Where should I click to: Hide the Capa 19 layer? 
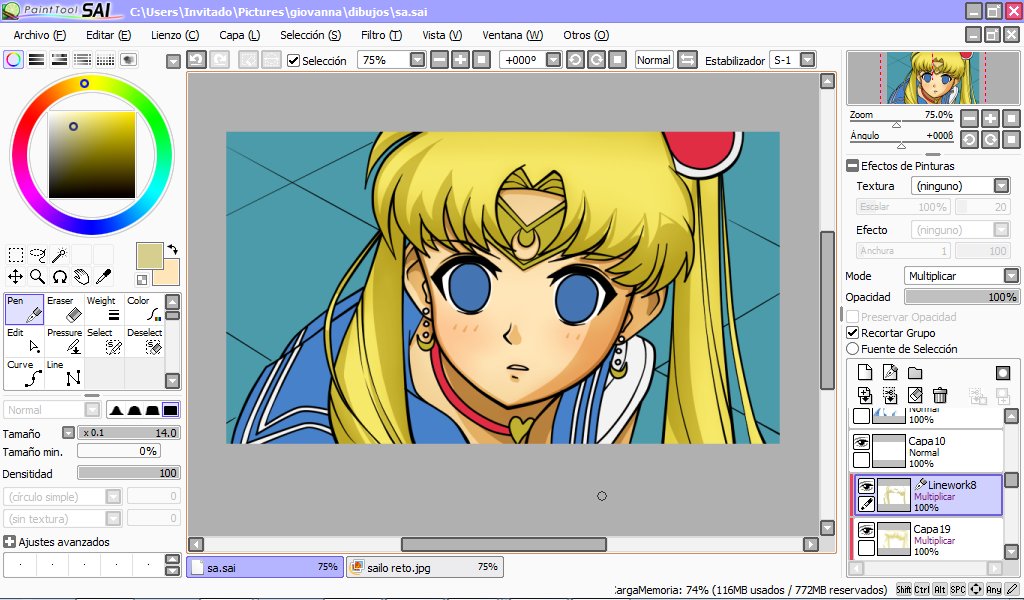[866, 530]
